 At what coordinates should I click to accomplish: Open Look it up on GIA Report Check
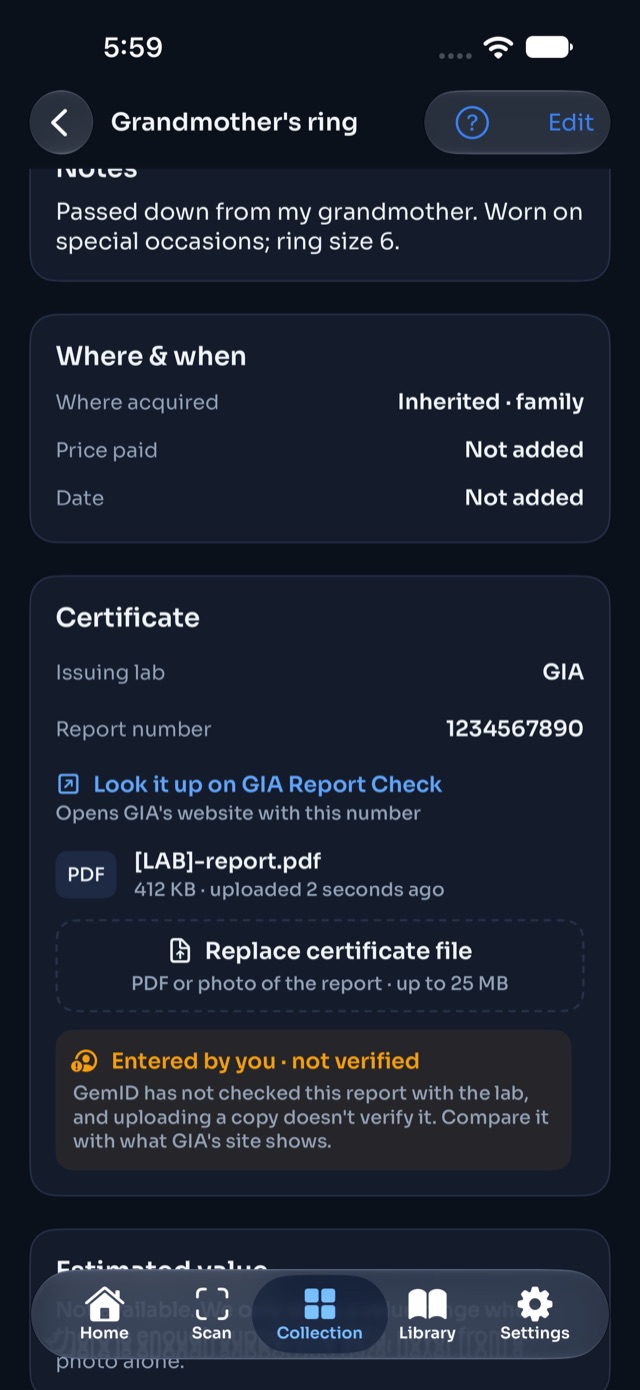pyautogui.click(x=268, y=784)
